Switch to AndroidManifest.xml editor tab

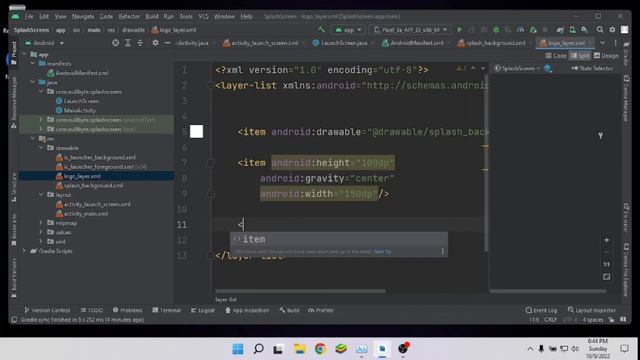pyautogui.click(x=416, y=43)
